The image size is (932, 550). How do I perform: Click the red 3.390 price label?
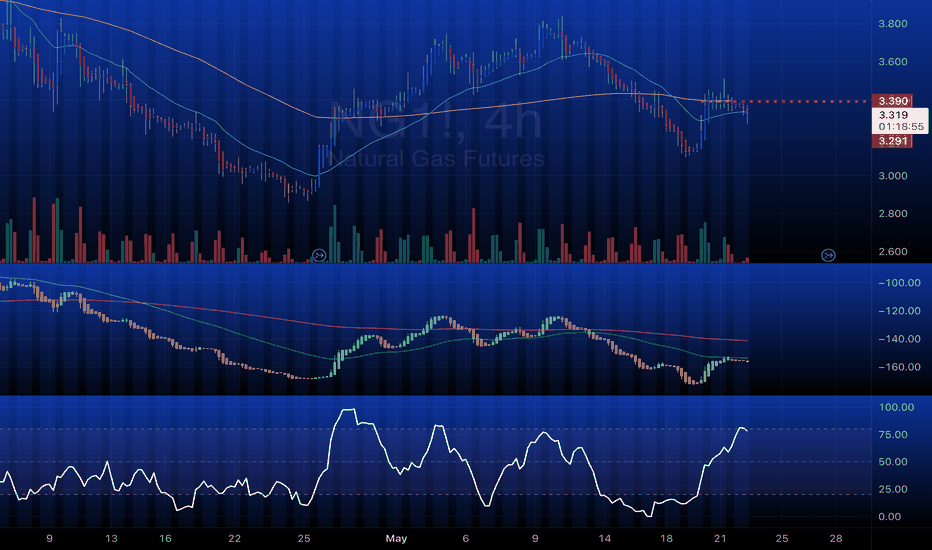tap(892, 100)
